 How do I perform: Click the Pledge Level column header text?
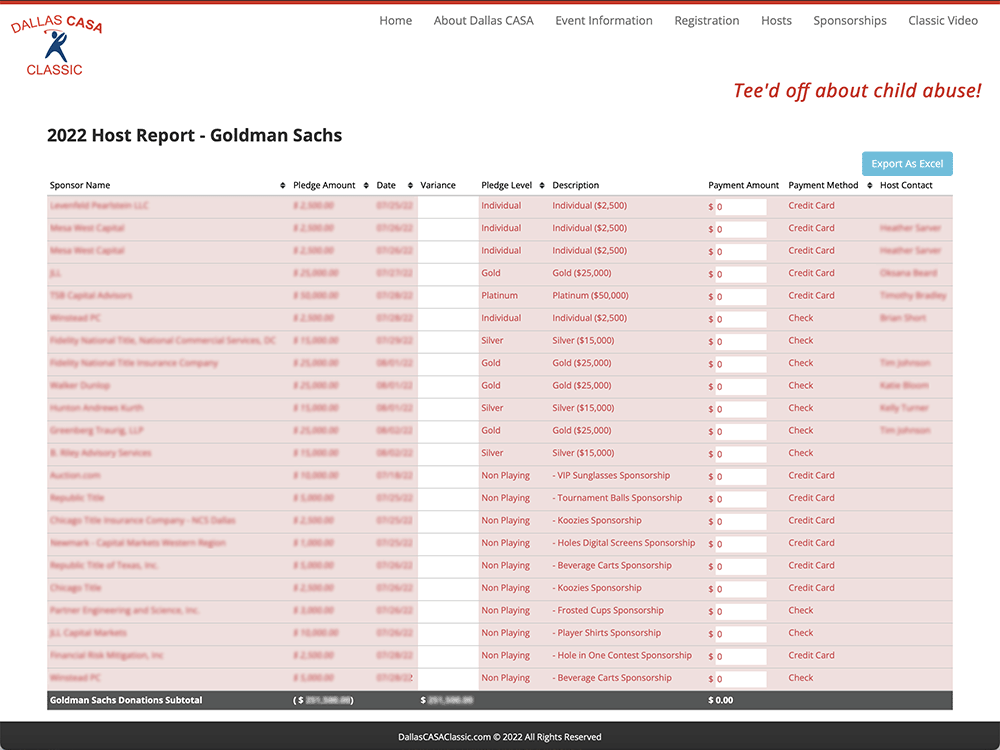[506, 186]
